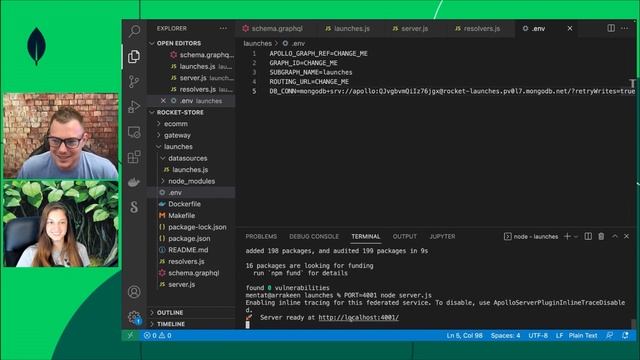Open the Debug Console tab

tap(314, 236)
